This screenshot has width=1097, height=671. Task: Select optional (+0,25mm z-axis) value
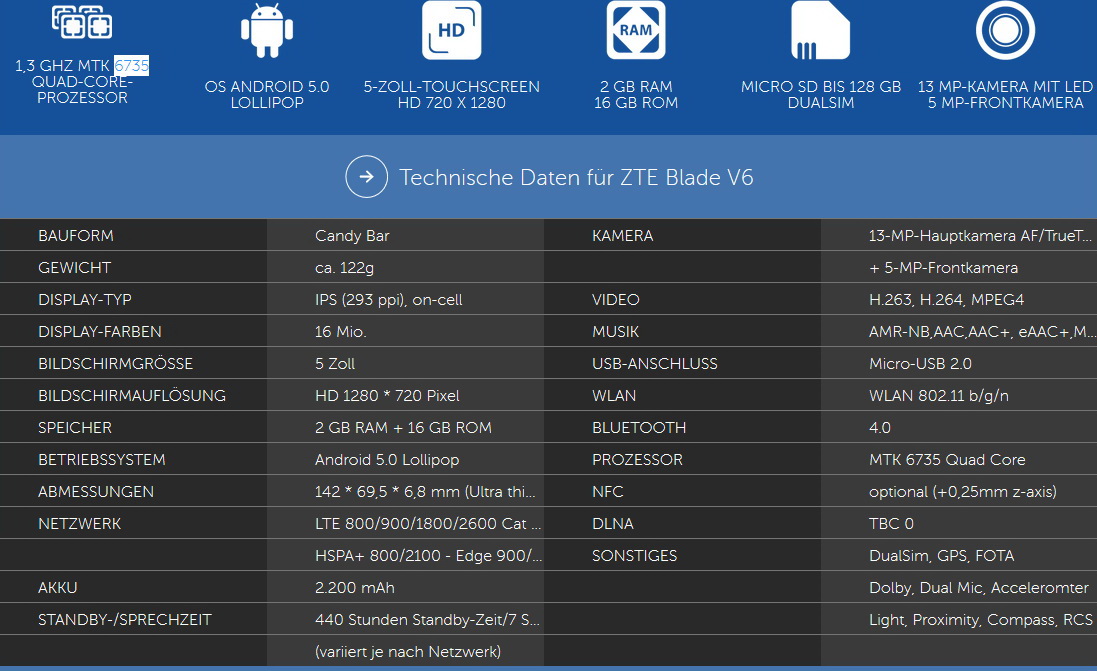click(963, 492)
